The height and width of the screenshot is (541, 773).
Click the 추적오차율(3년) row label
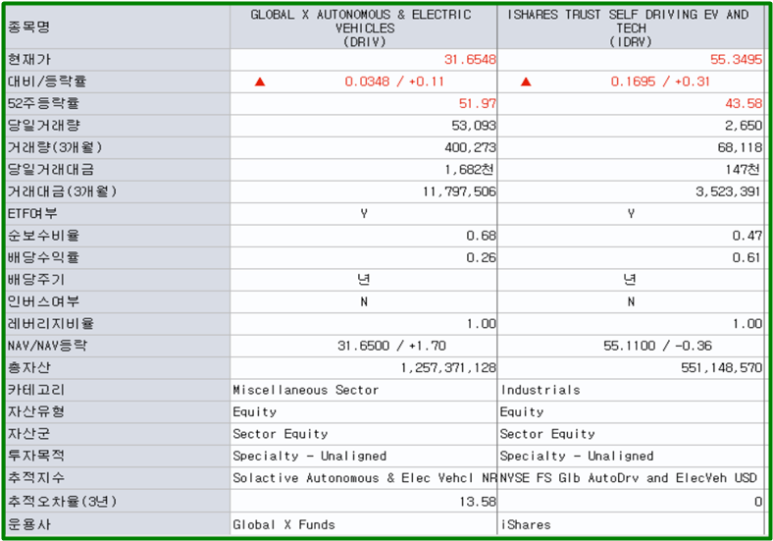click(62, 501)
